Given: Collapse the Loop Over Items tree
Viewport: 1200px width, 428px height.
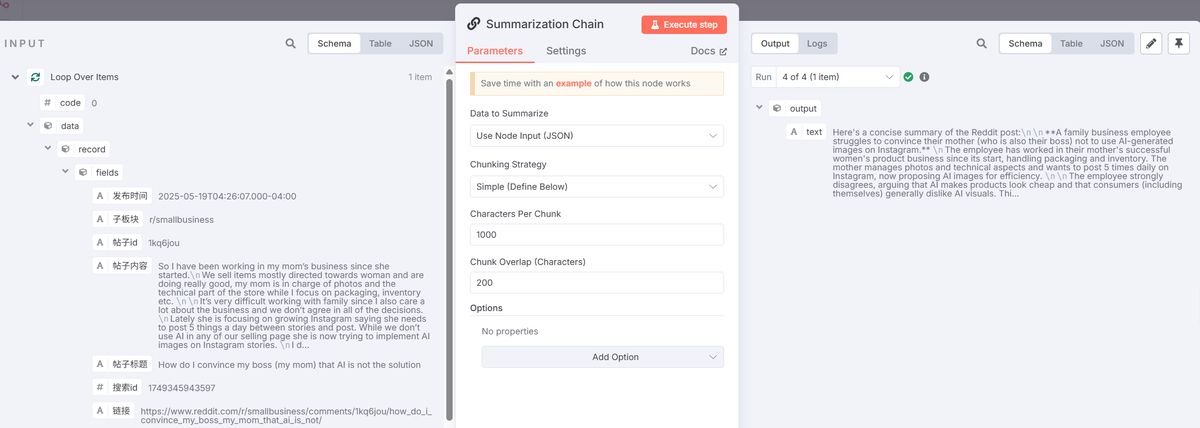Looking at the screenshot, I should click(x=15, y=77).
